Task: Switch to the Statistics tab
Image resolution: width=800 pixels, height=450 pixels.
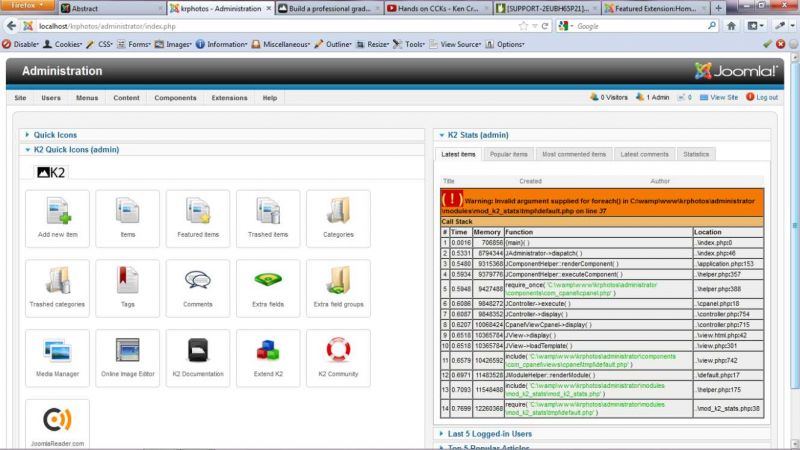Action: 696,154
